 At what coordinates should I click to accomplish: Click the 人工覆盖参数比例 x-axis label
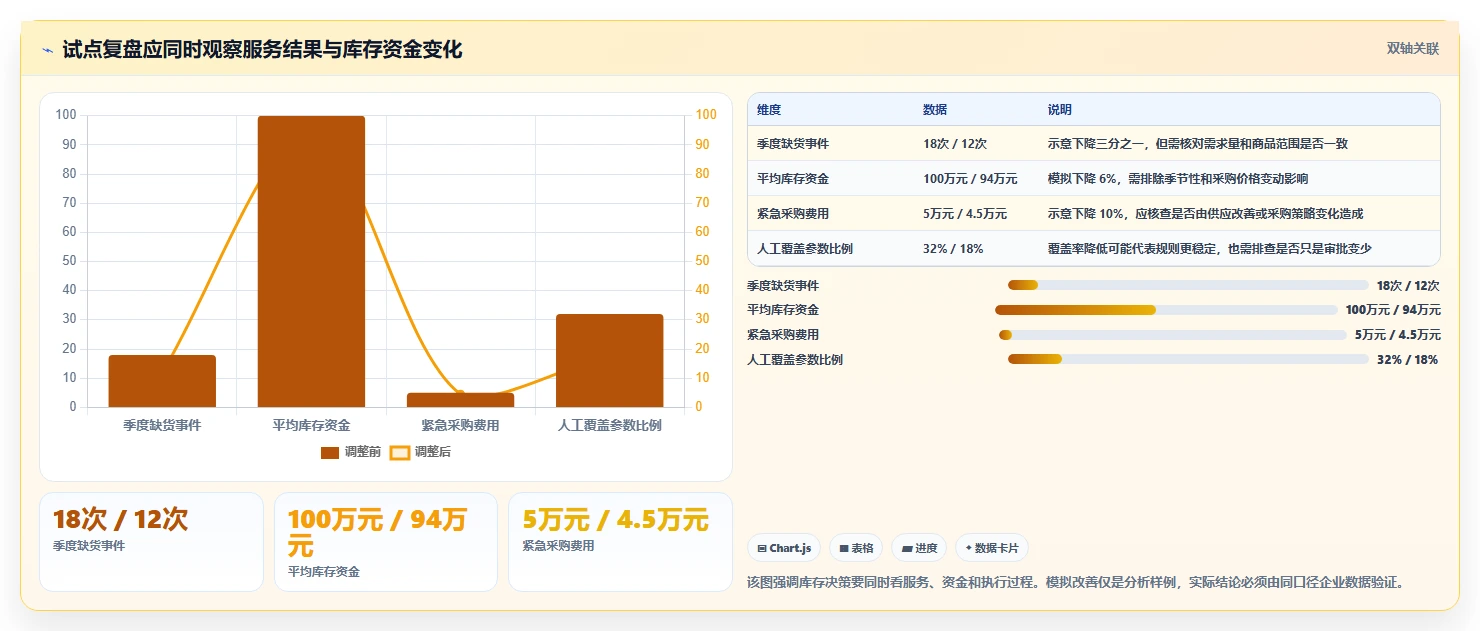click(610, 425)
